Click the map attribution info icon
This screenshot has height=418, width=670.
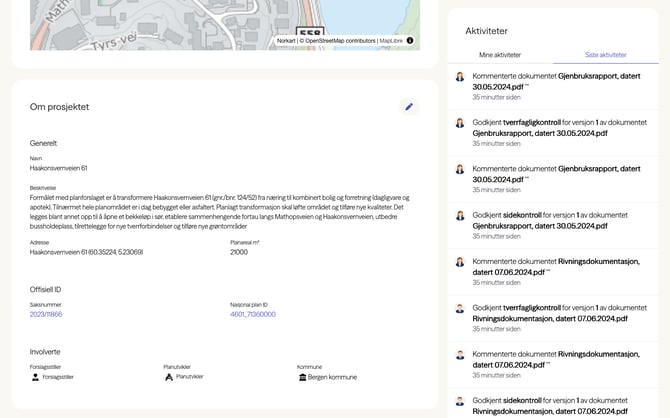tap(410, 40)
